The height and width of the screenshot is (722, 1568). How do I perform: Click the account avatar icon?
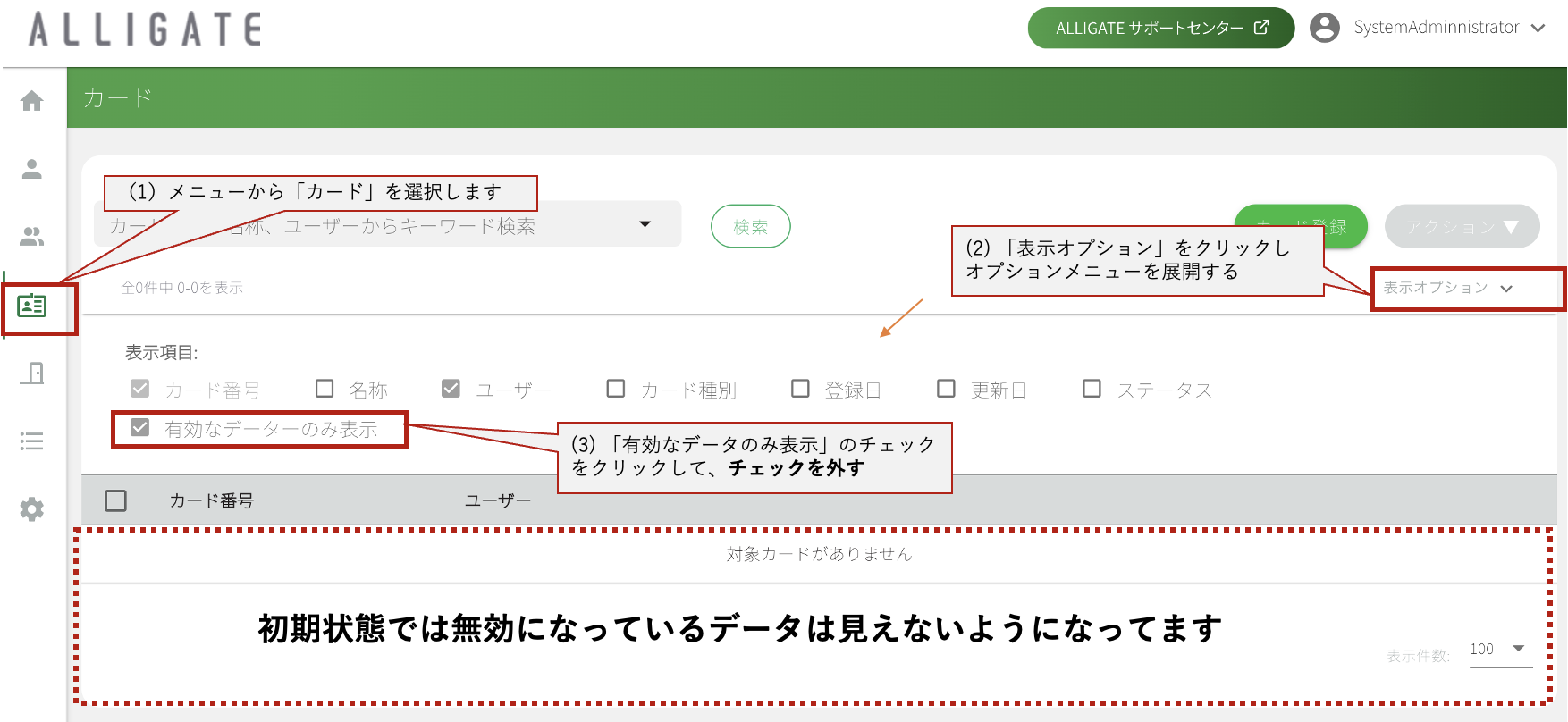1325,28
